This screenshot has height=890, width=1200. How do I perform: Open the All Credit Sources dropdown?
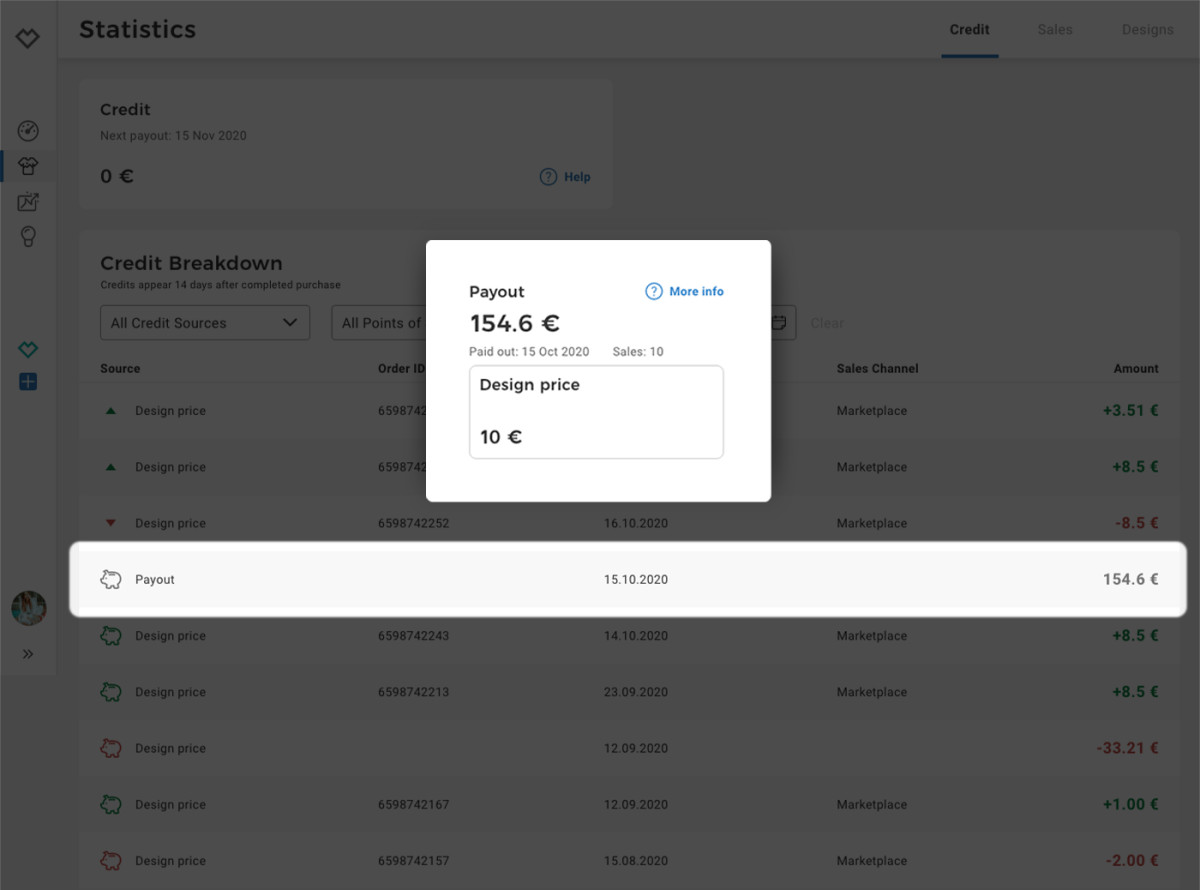click(x=204, y=323)
